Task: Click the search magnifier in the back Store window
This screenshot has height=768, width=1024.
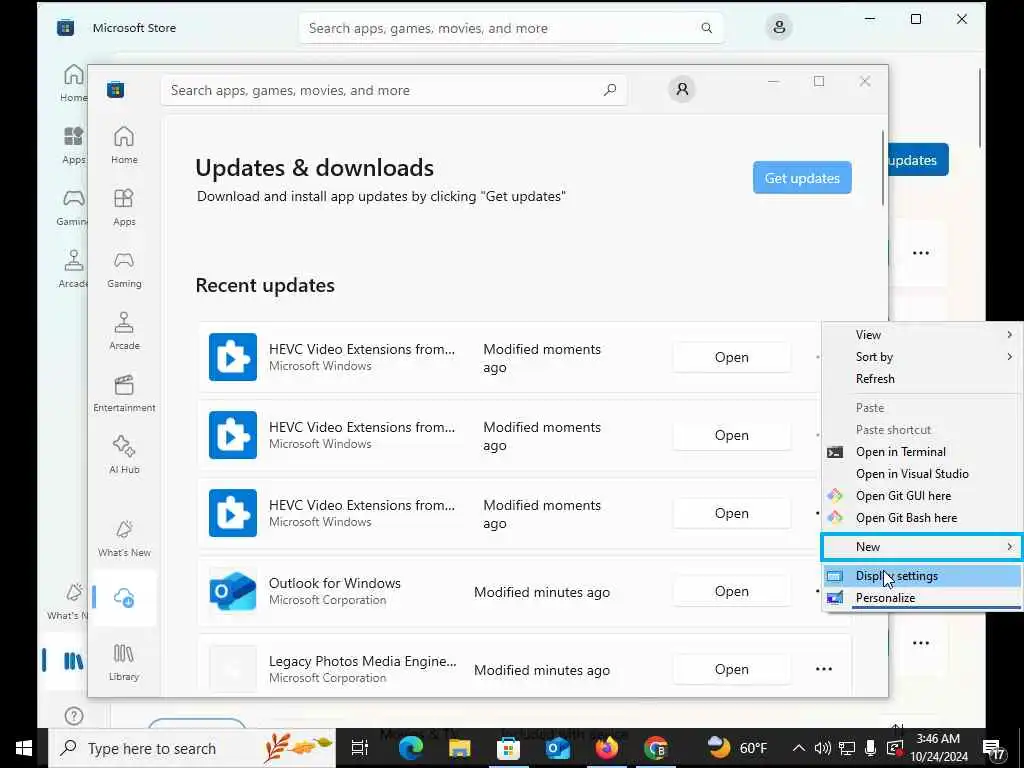Action: coord(707,28)
